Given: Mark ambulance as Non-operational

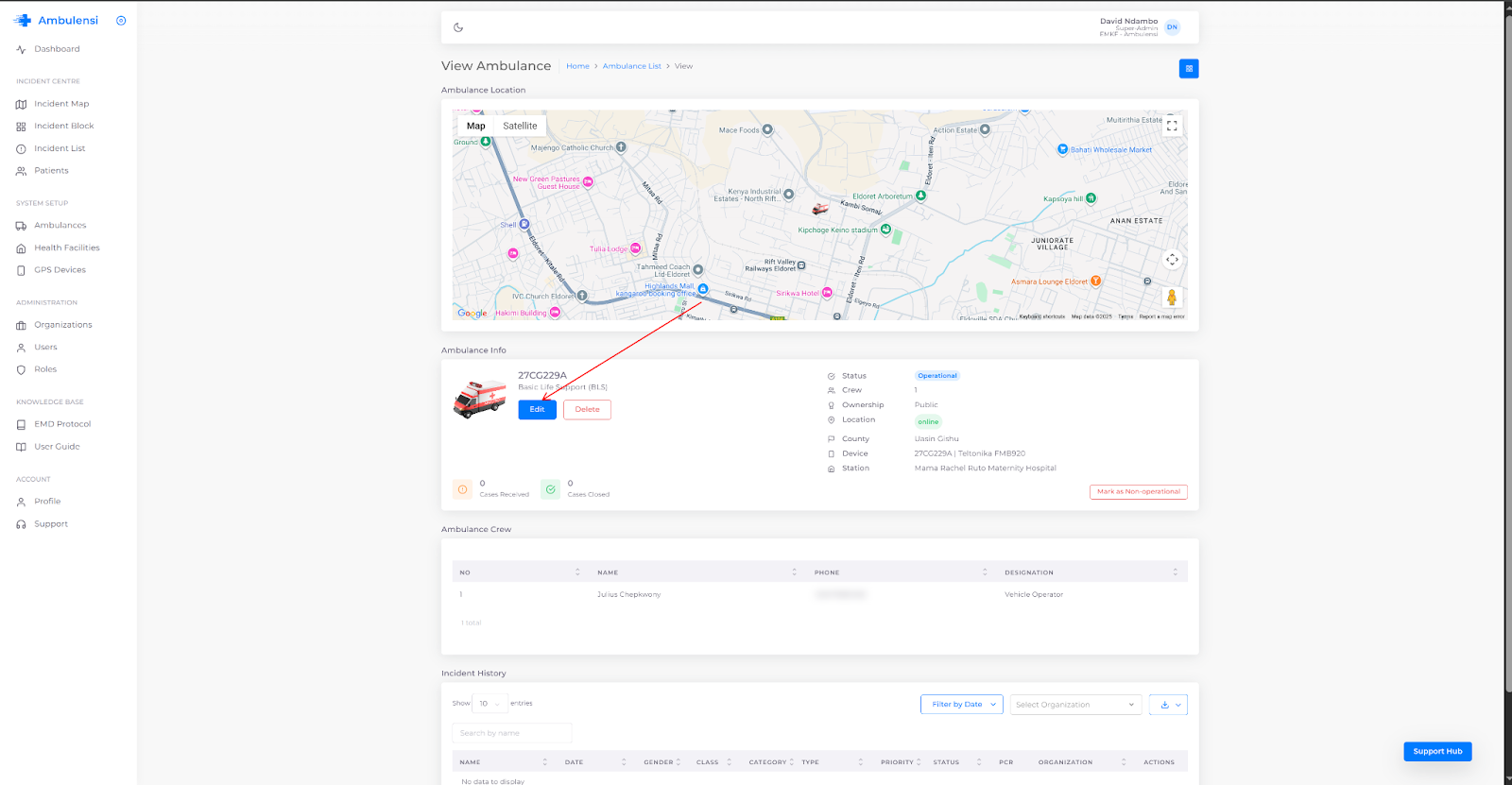Looking at the screenshot, I should tap(1138, 492).
